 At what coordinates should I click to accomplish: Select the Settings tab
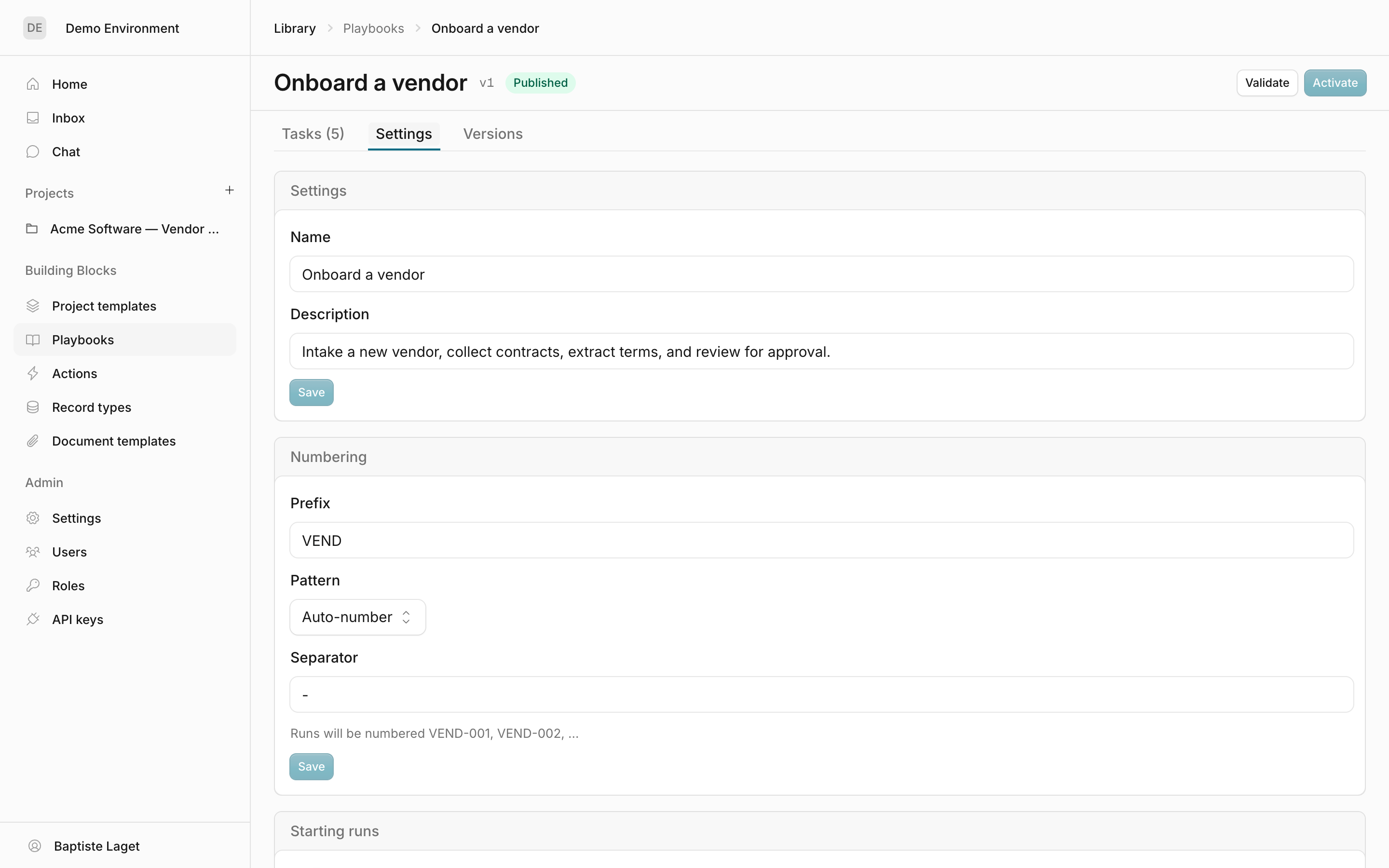click(x=404, y=134)
